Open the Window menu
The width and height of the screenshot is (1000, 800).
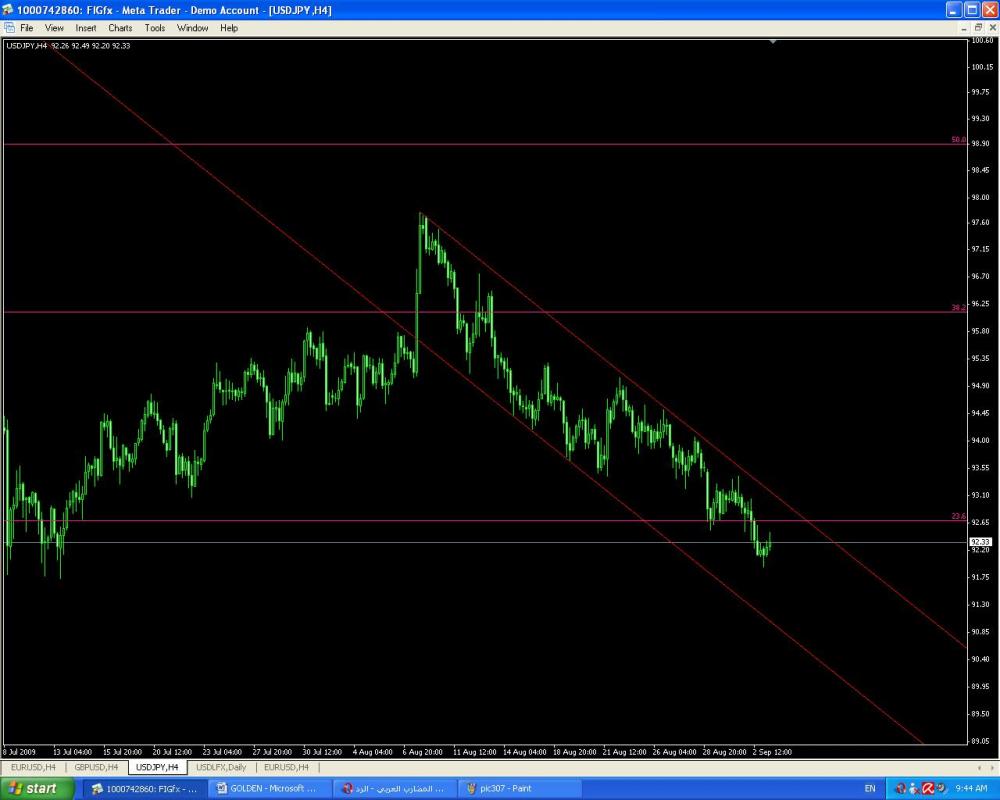[193, 28]
